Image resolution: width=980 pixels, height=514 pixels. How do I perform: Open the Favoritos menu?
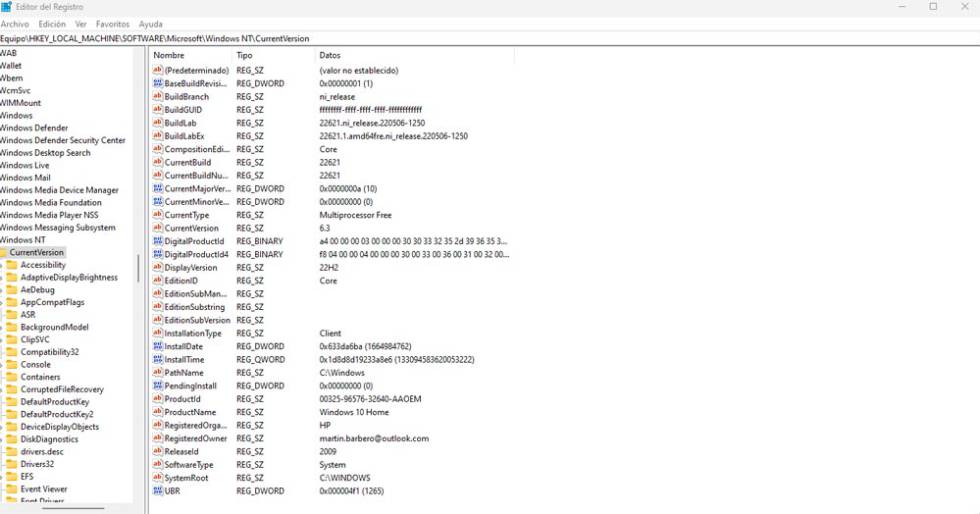112,24
